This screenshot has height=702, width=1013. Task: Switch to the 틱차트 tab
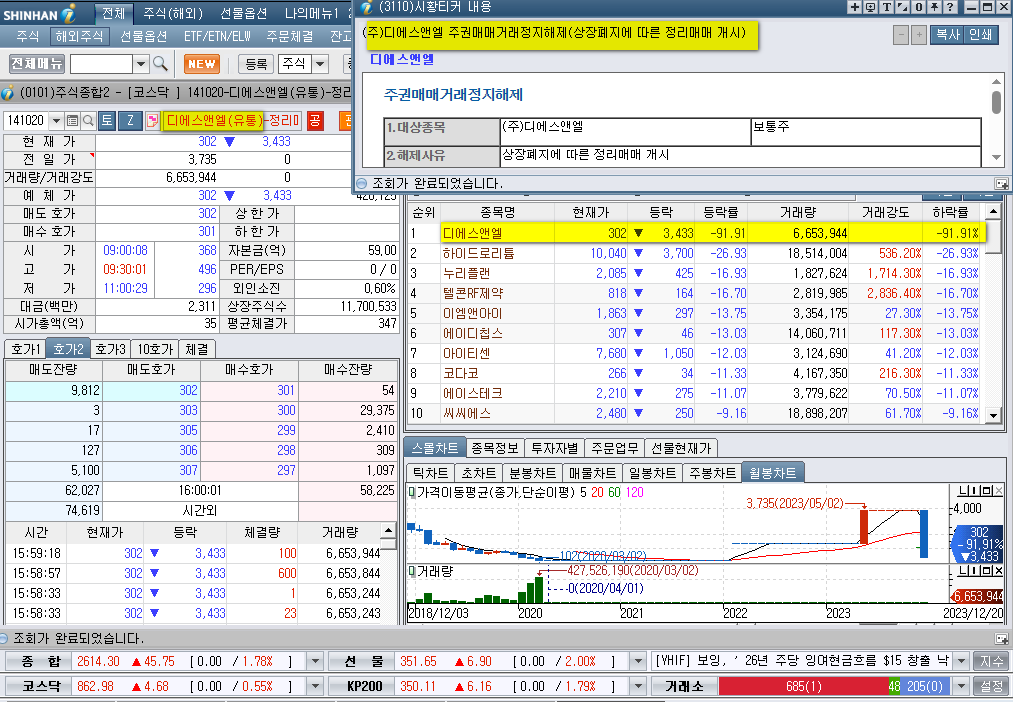click(x=430, y=473)
